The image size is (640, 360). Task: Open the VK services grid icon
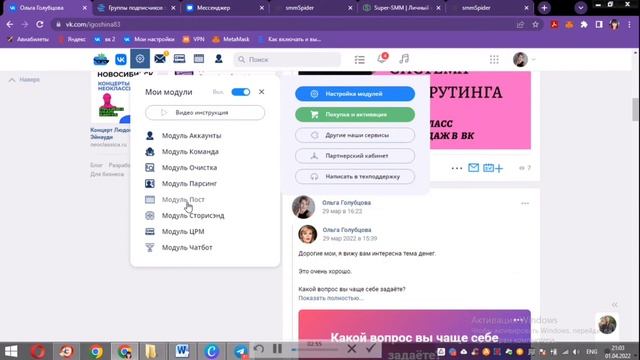point(494,60)
